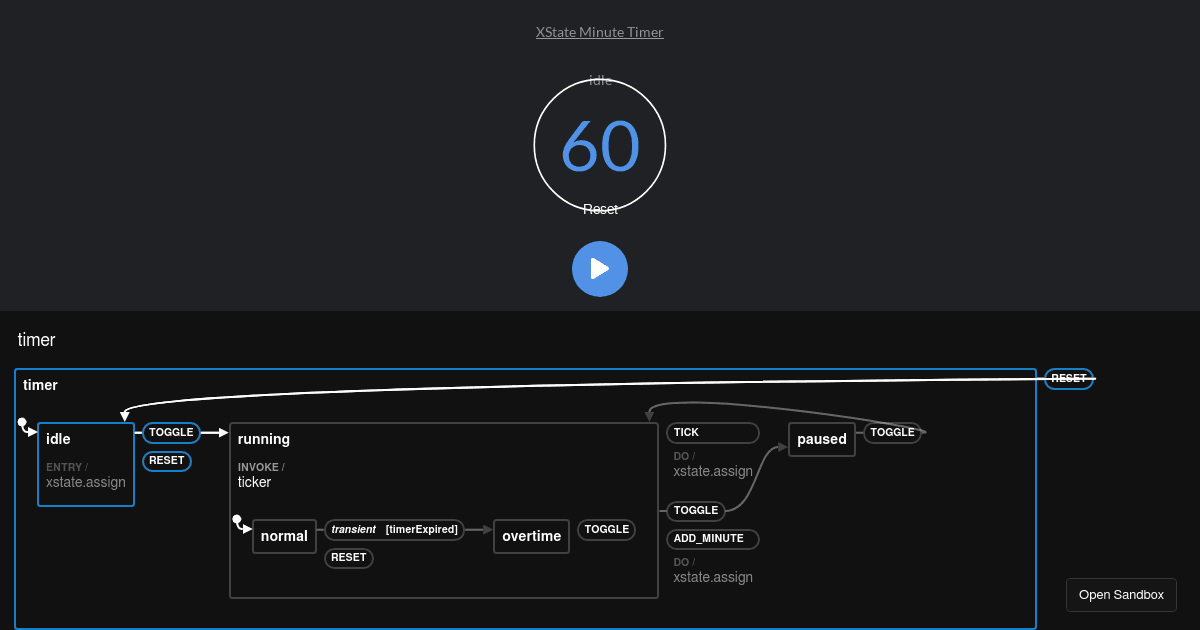1200x630 pixels.
Task: Trigger the TOGGLE event leading to paused
Action: (696, 510)
